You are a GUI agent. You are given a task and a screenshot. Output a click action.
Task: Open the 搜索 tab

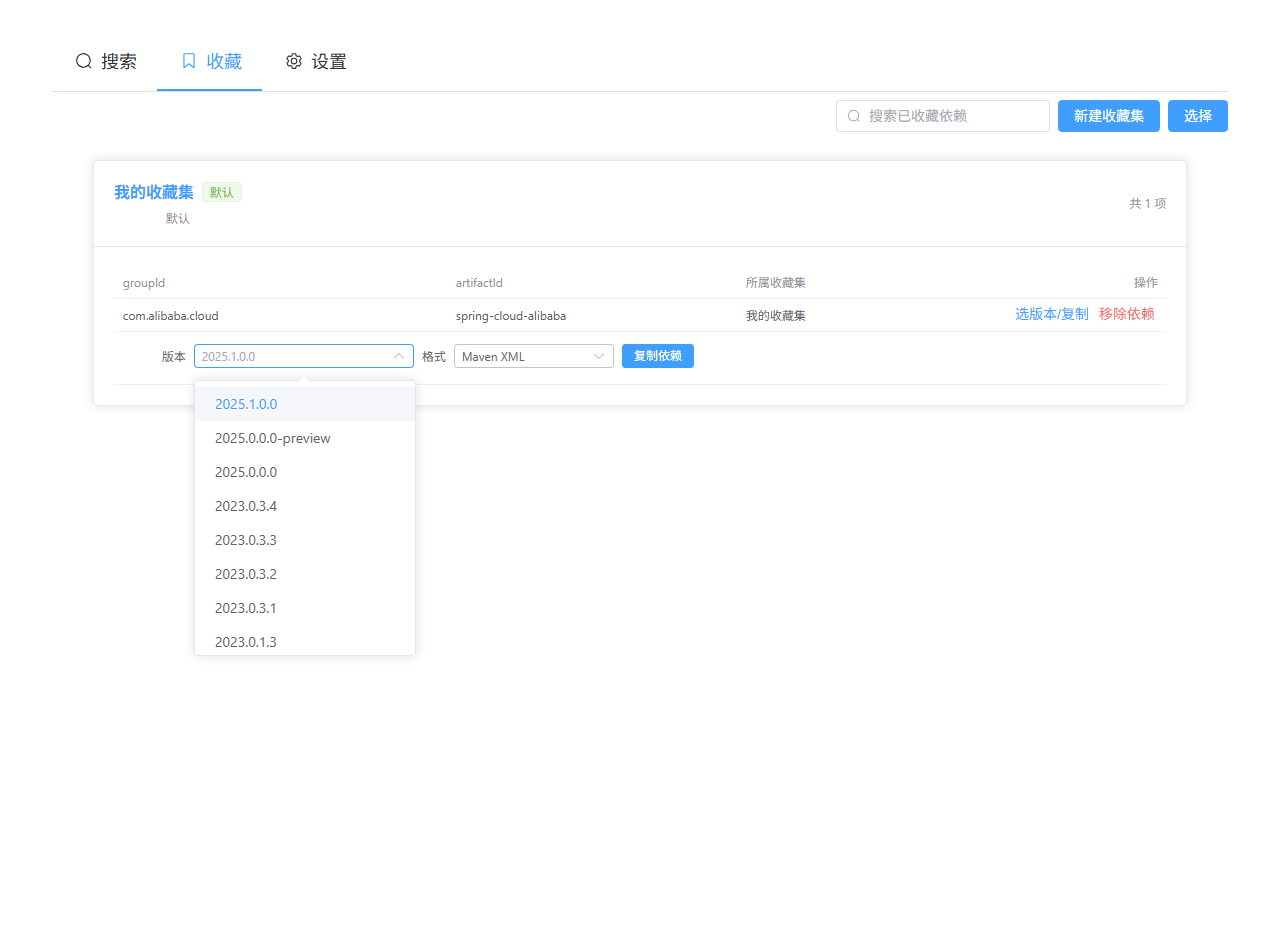coord(106,61)
